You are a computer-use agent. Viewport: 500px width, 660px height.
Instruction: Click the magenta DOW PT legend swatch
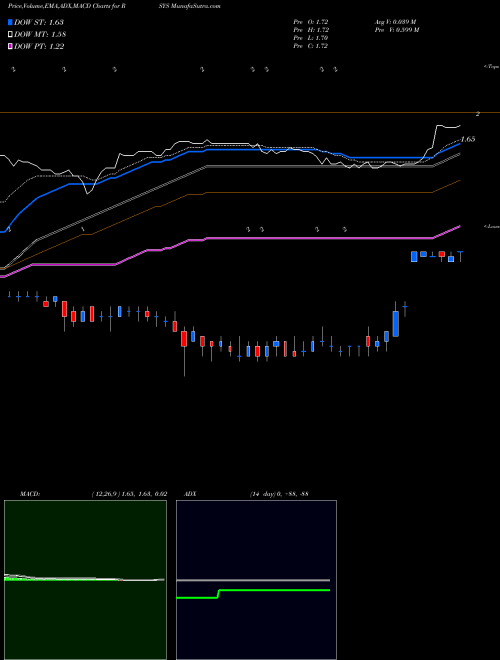(x=11, y=46)
